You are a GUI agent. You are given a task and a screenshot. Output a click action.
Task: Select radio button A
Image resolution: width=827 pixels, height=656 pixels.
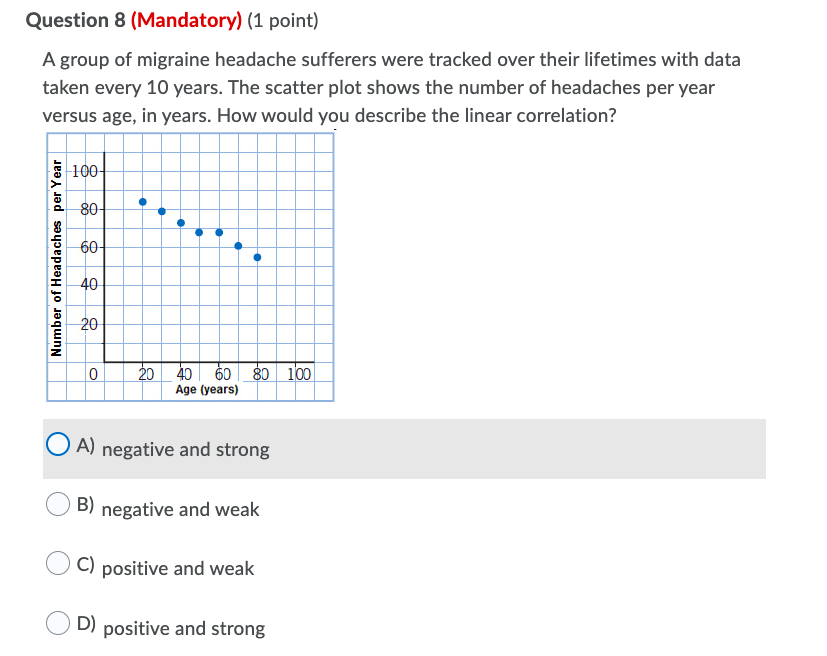click(58, 443)
